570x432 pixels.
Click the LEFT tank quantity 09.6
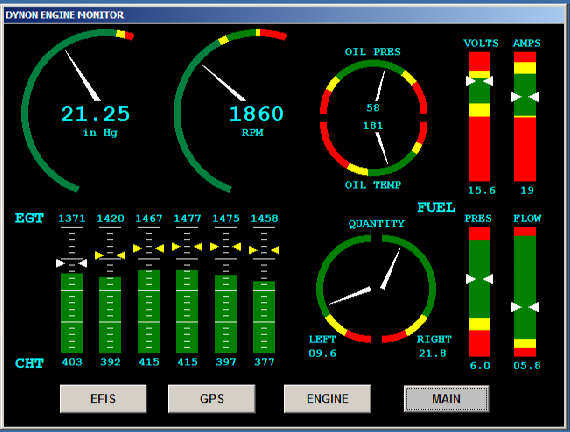[322, 353]
